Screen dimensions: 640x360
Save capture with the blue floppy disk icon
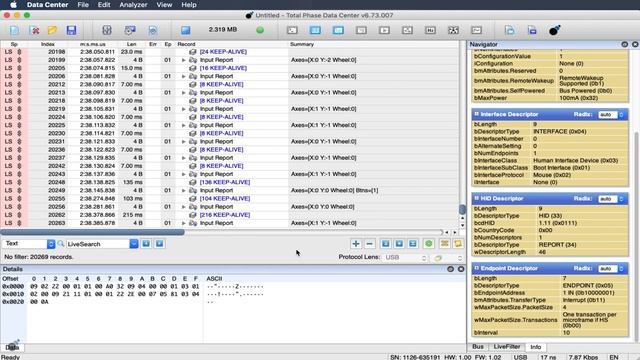click(x=71, y=30)
